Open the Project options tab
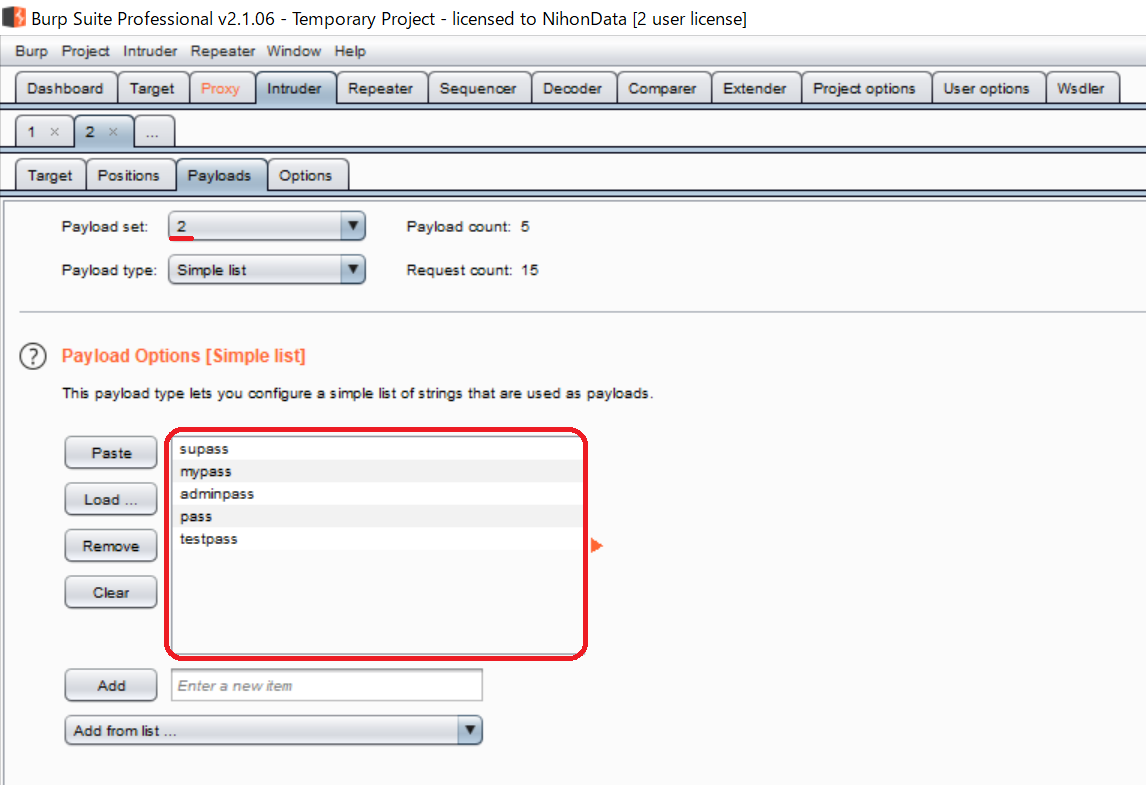The width and height of the screenshot is (1146, 785). [865, 88]
